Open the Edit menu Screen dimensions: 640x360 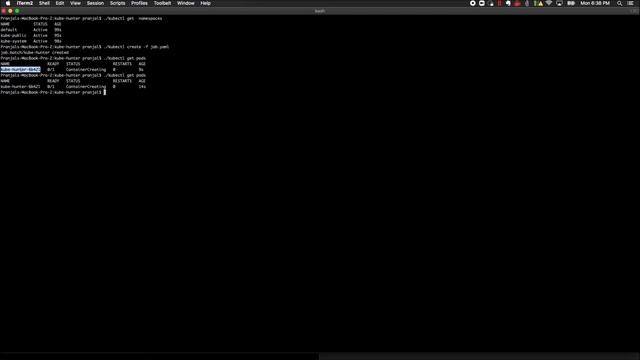pyautogui.click(x=60, y=3)
